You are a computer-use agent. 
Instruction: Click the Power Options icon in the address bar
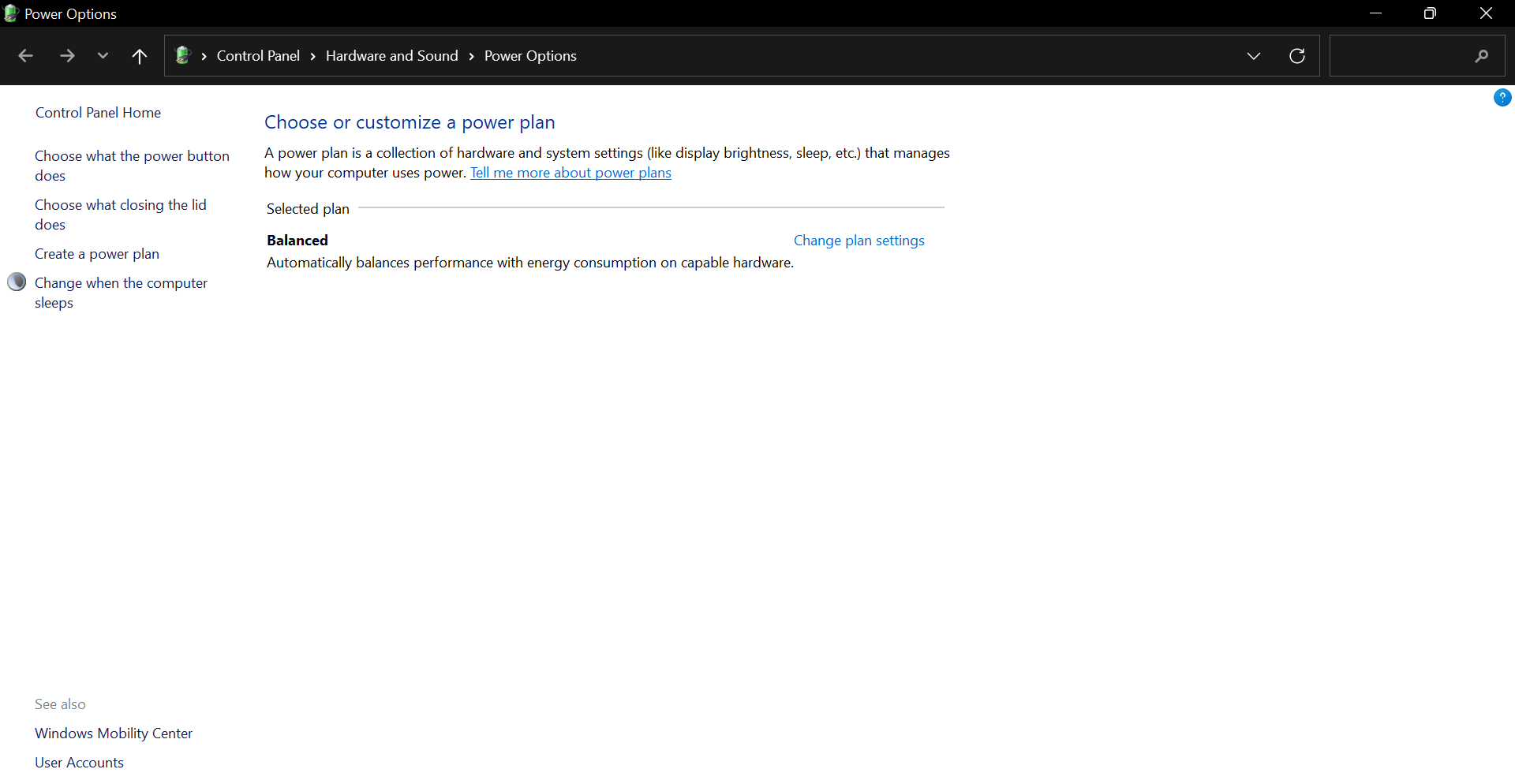point(184,55)
